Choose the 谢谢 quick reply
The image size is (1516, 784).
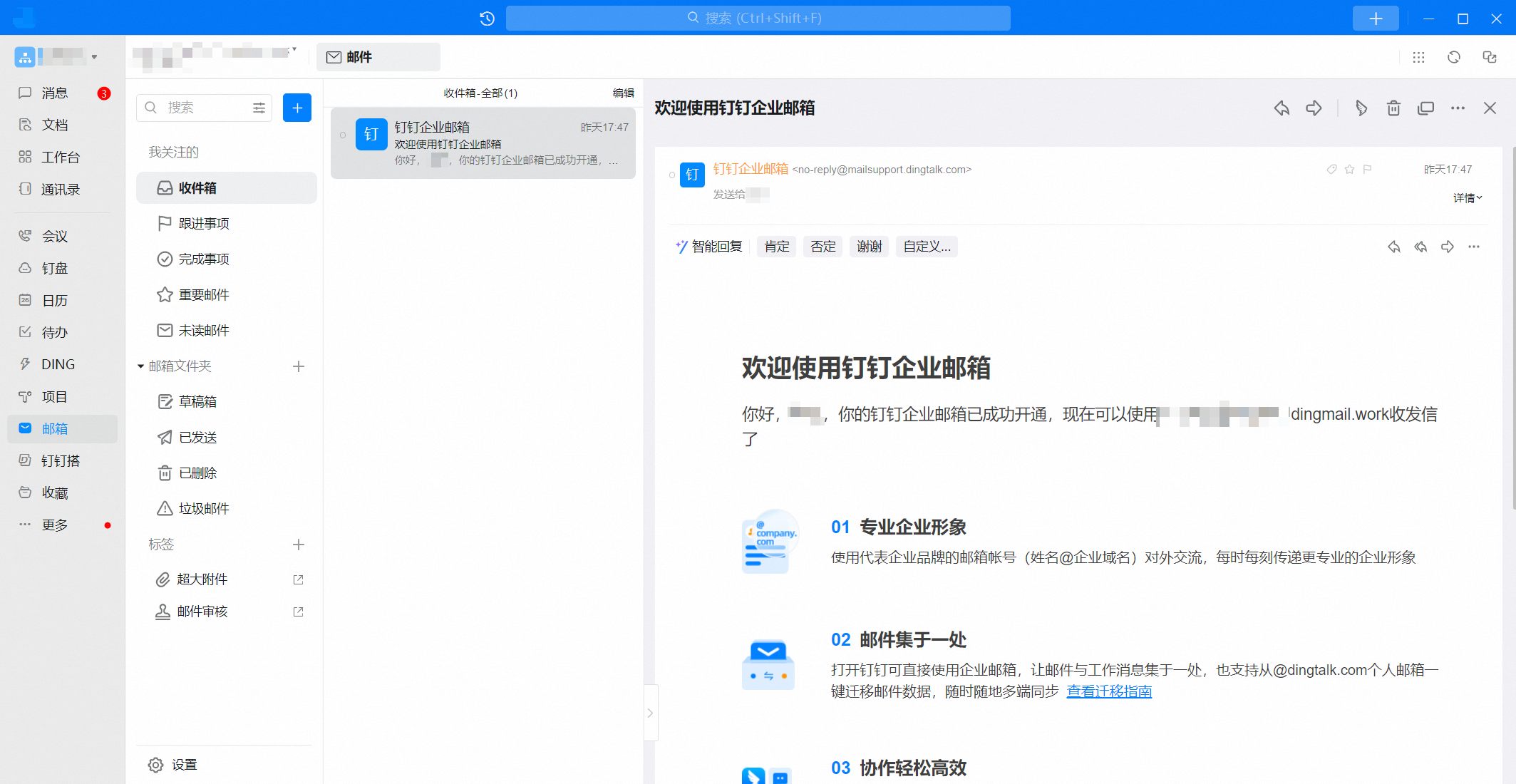(x=870, y=247)
